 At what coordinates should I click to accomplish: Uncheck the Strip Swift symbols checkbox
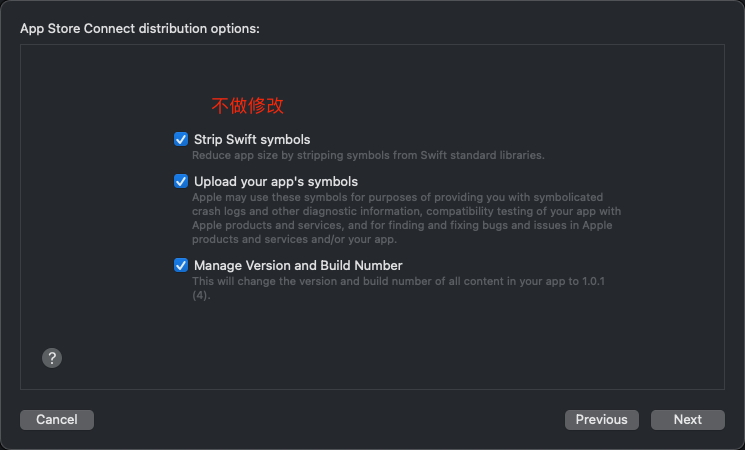pos(181,139)
